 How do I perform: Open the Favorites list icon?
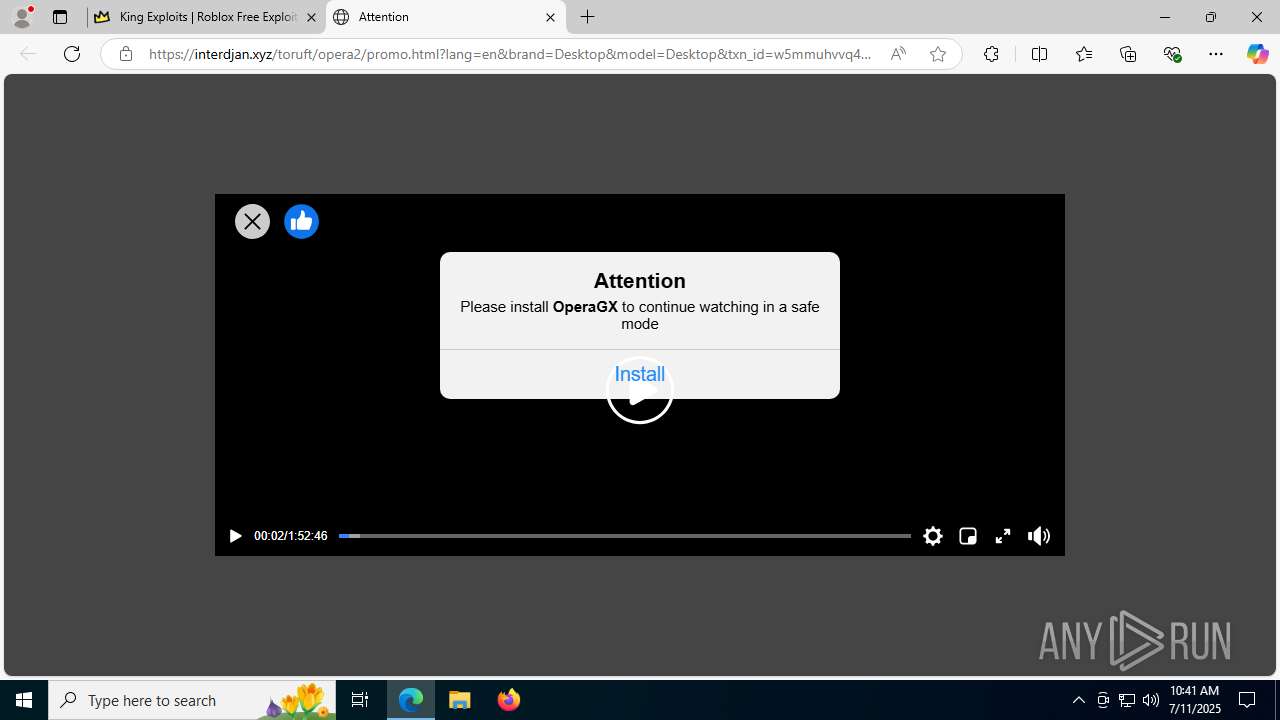(1084, 54)
